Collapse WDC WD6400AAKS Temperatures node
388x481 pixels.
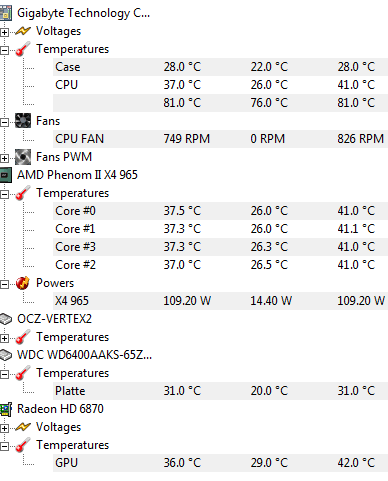point(4,374)
